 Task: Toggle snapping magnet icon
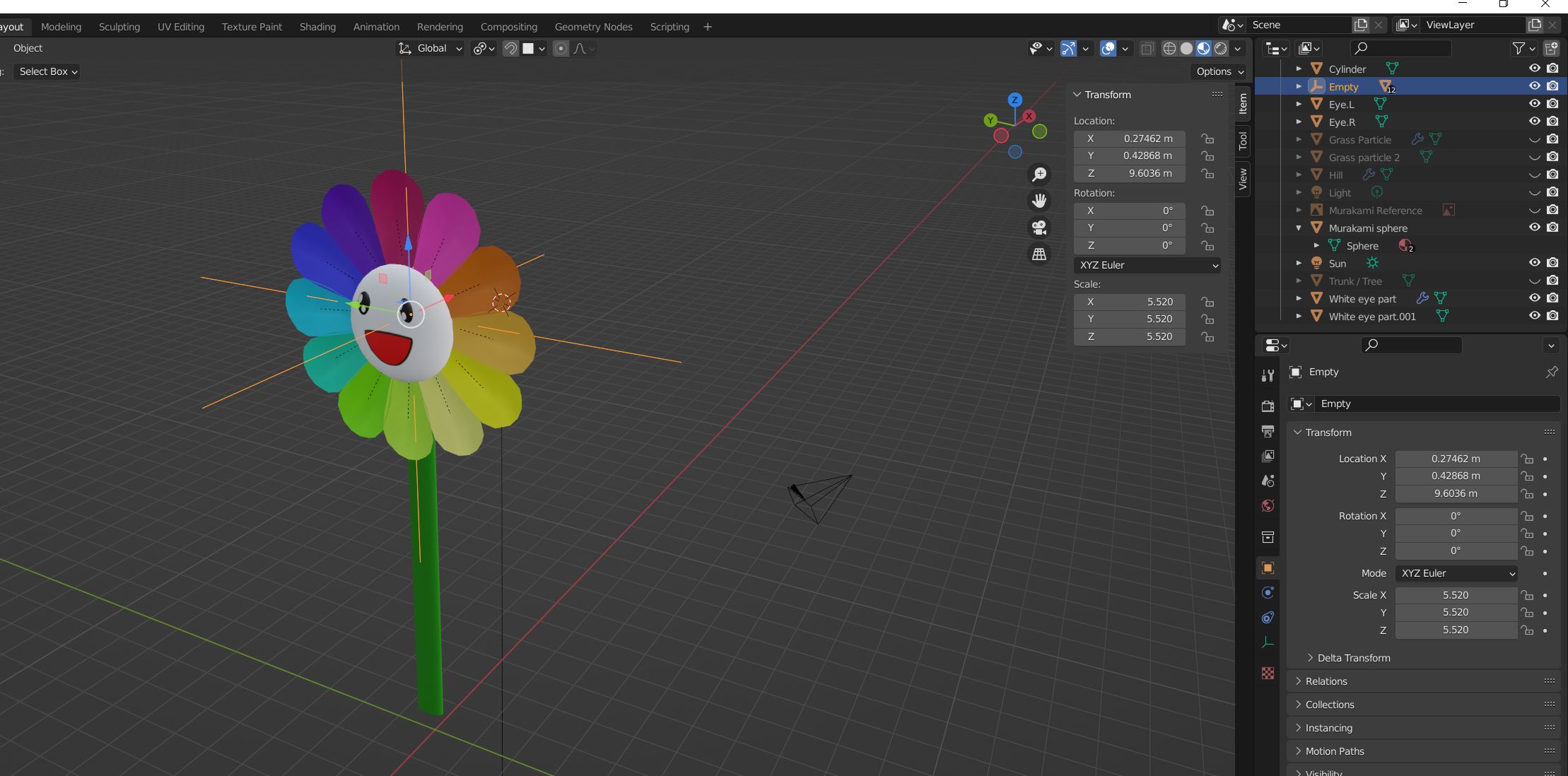coord(510,48)
